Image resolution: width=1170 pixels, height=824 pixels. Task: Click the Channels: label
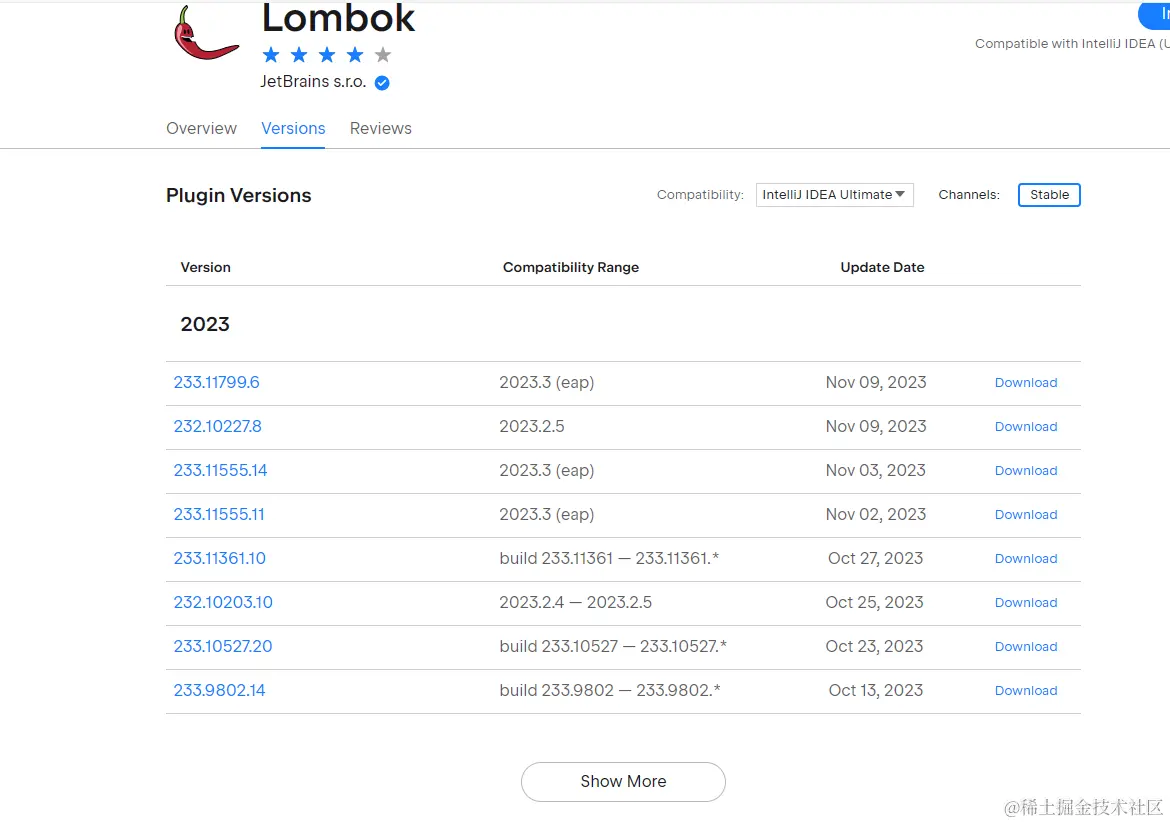[969, 195]
